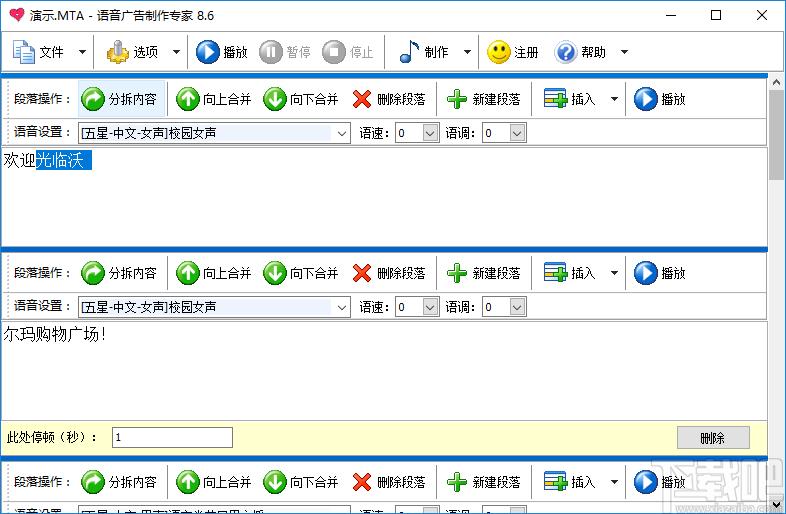
Task: Expand 插入 arrow in the second paragraph
Action: point(615,273)
